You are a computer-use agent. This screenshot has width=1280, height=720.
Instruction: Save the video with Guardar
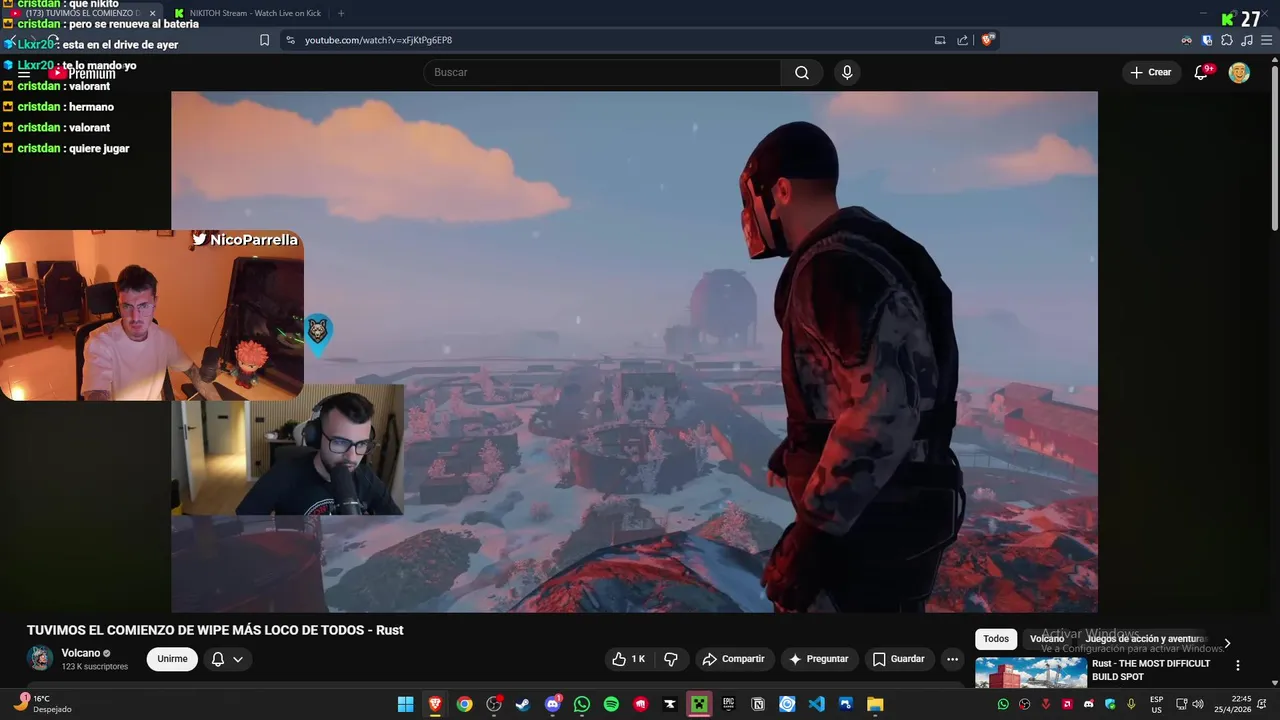click(898, 659)
